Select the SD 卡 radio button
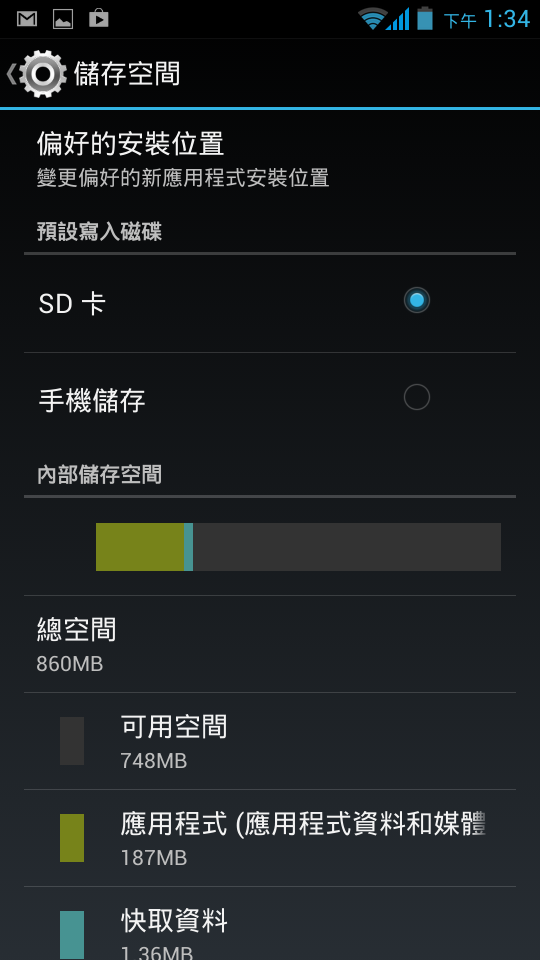Image resolution: width=540 pixels, height=960 pixels. pos(417,300)
